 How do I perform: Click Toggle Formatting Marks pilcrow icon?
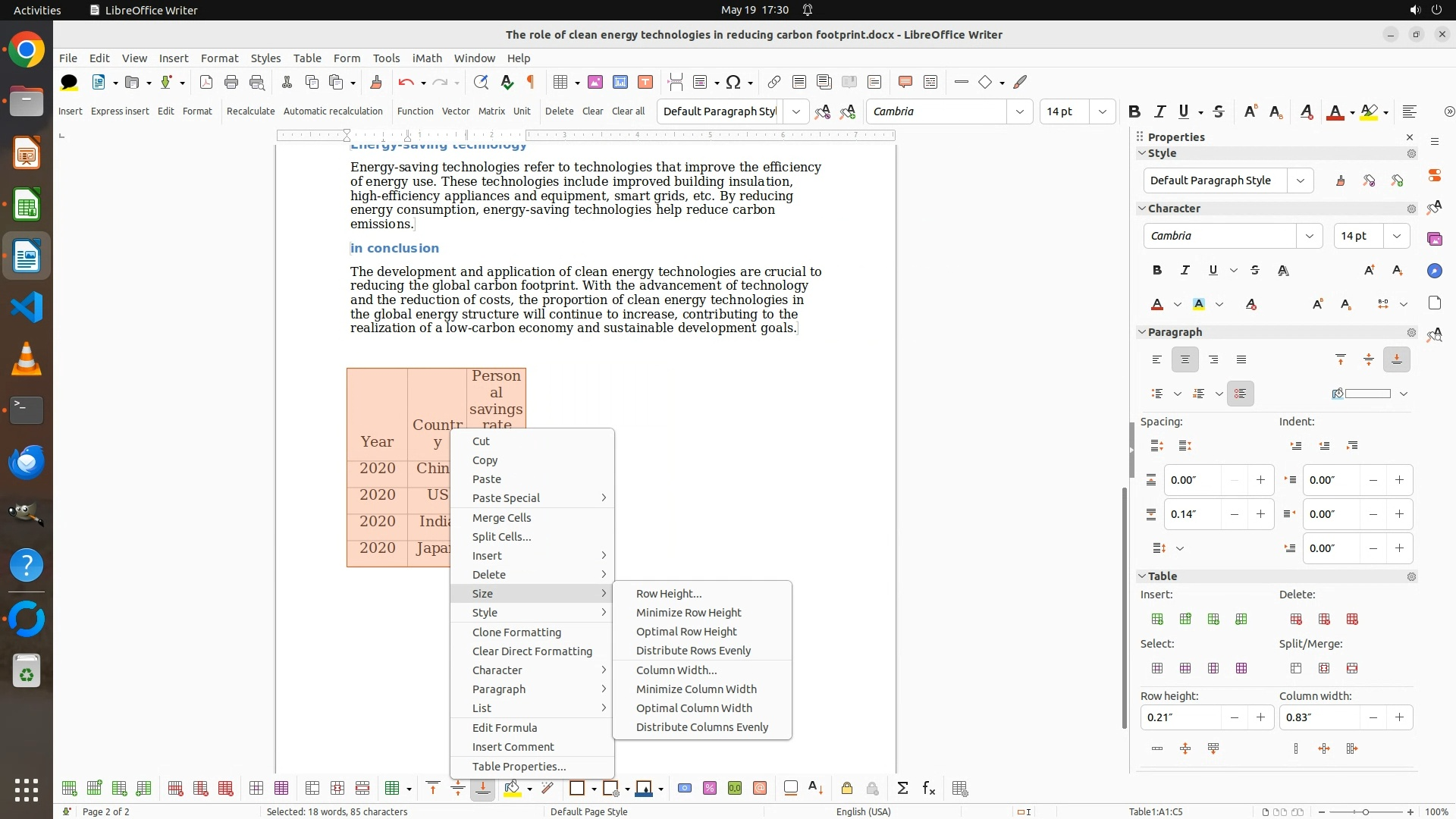pyautogui.click(x=531, y=82)
